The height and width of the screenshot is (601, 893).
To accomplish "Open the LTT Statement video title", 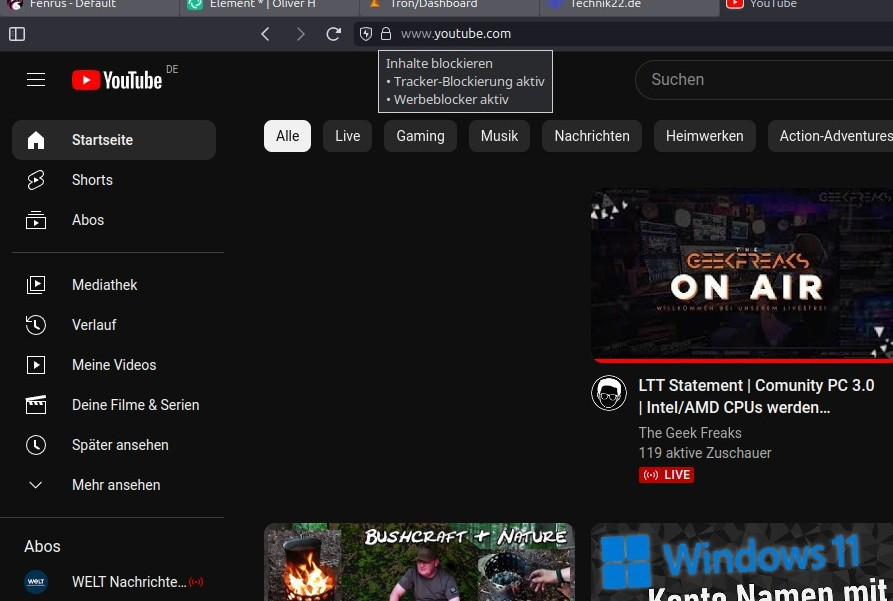I will point(756,396).
